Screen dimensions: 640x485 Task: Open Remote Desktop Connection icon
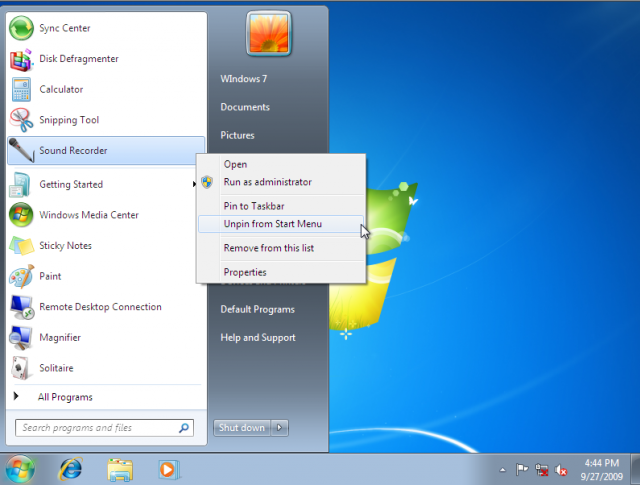(21, 307)
